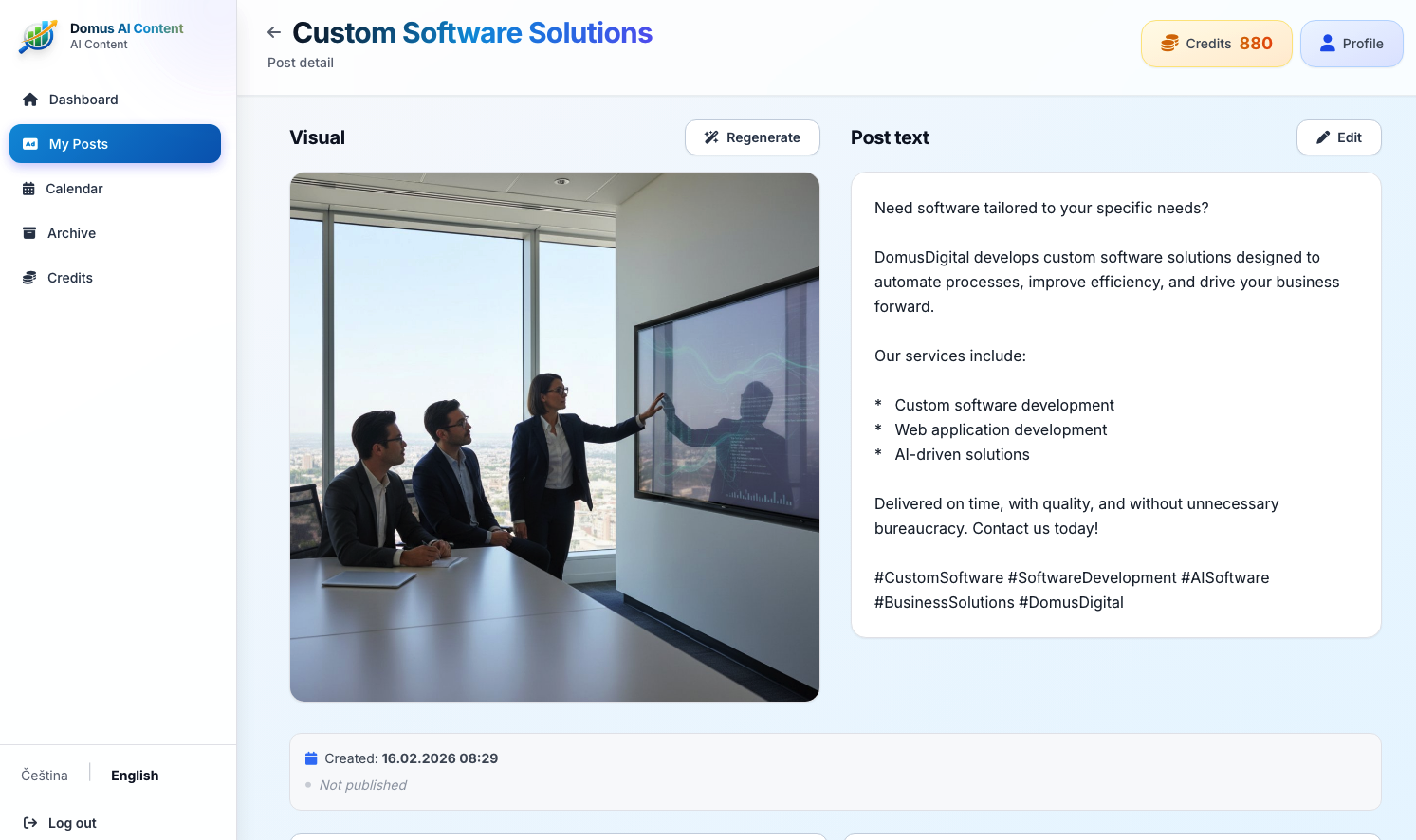Open the Profile person icon

click(x=1326, y=43)
